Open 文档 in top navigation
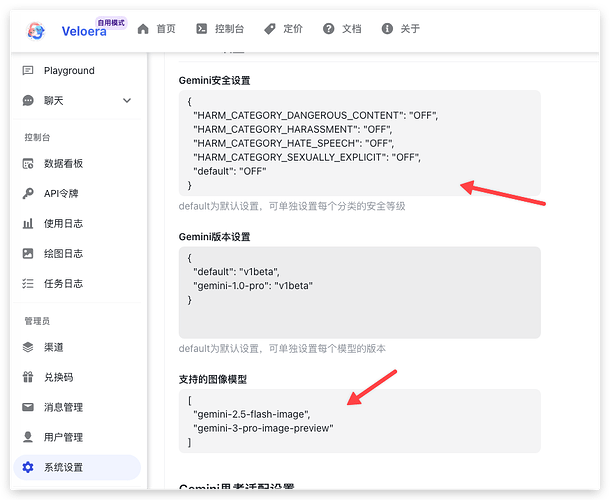This screenshot has width=610, height=500. click(x=352, y=29)
